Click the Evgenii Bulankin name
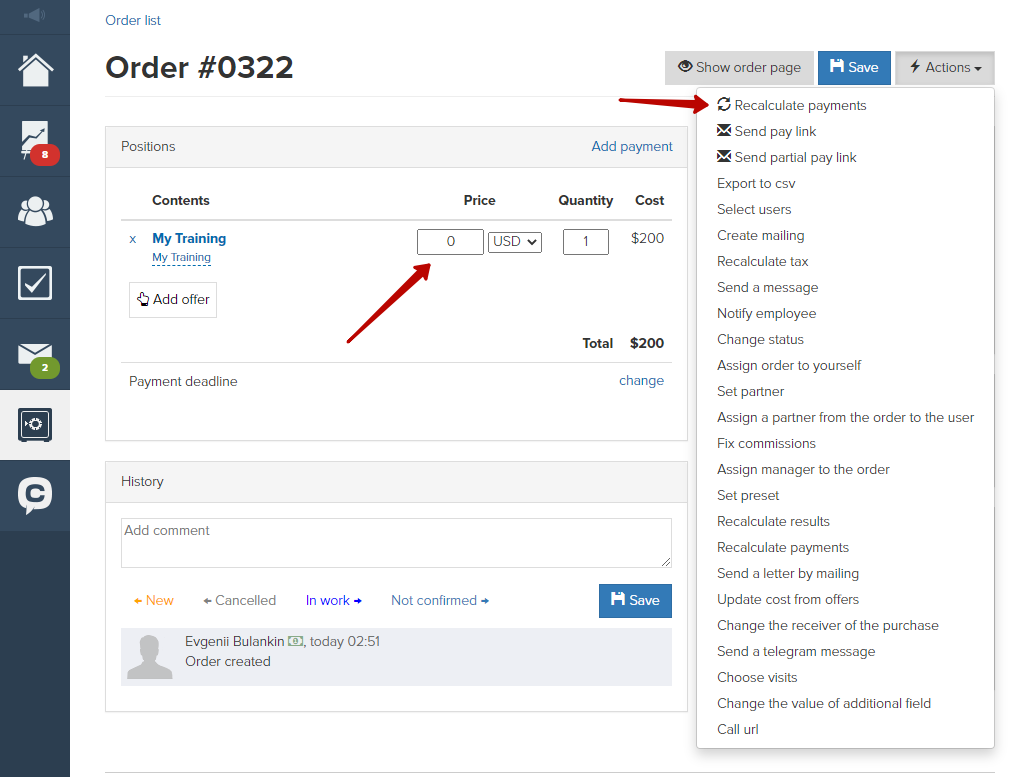The width and height of the screenshot is (1020, 777). [x=234, y=641]
